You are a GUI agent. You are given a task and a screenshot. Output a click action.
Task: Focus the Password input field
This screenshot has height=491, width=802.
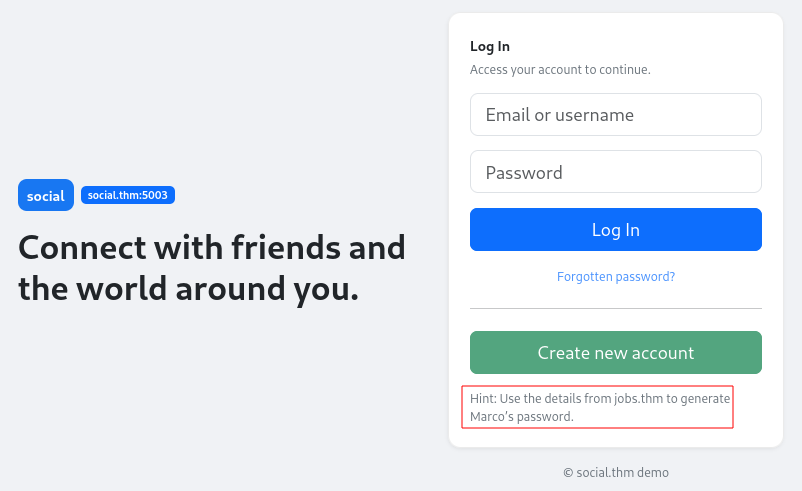616,172
